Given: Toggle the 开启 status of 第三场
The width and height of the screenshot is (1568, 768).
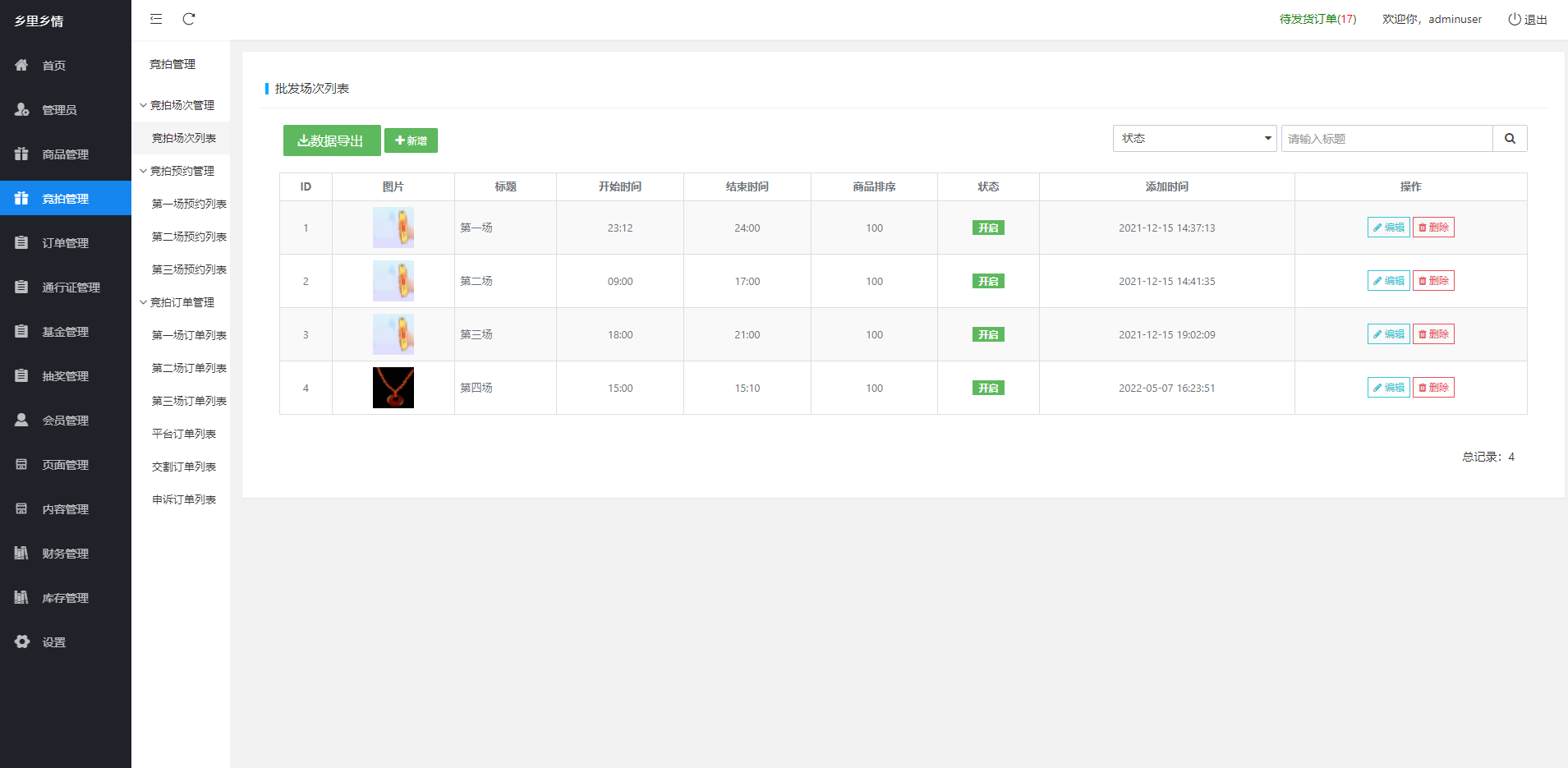Looking at the screenshot, I should tap(988, 335).
